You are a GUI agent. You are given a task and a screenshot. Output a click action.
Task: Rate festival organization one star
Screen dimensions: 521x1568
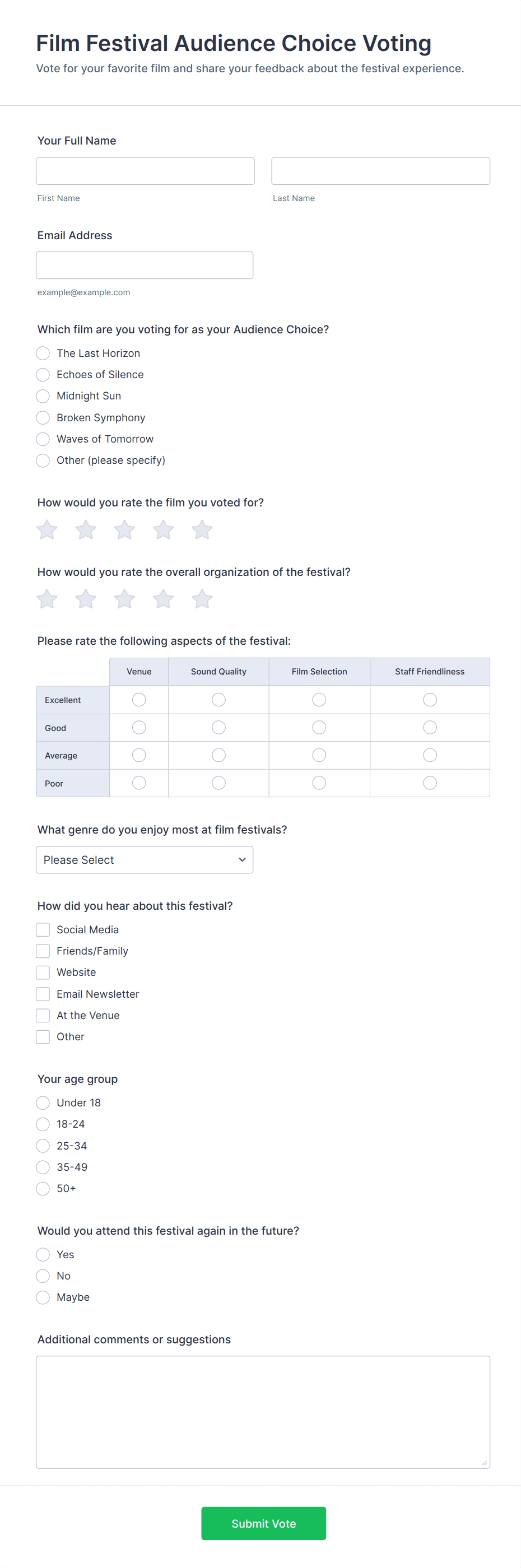(x=47, y=599)
